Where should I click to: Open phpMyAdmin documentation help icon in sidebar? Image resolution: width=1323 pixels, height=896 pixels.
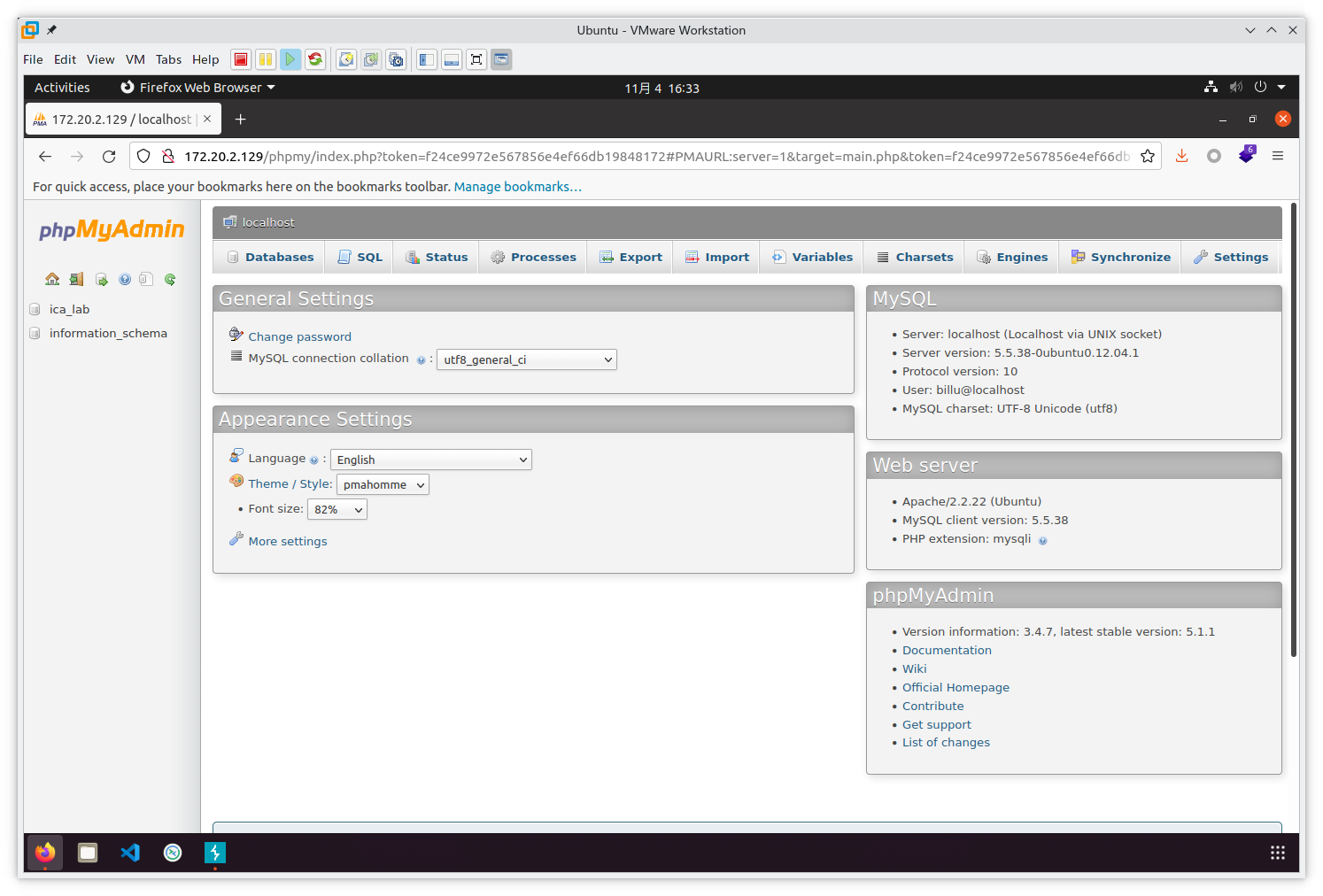pyautogui.click(x=125, y=280)
